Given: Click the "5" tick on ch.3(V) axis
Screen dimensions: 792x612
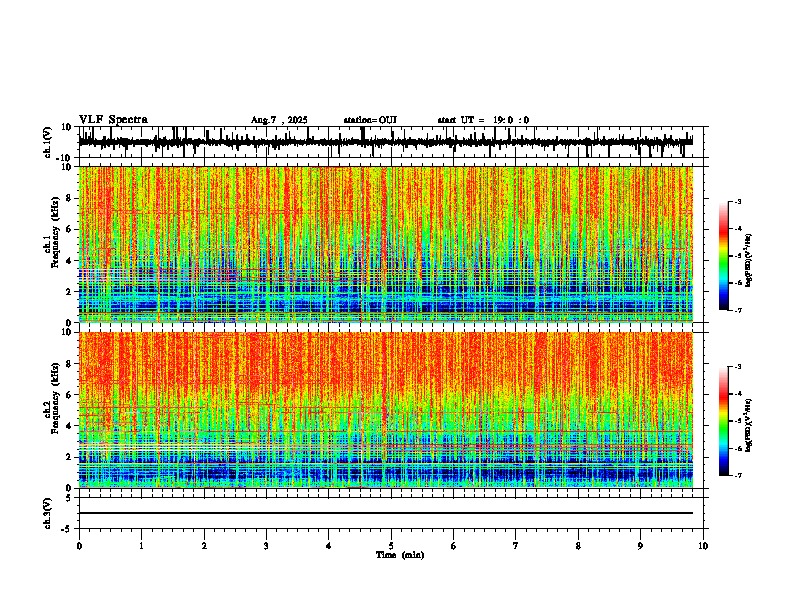Looking at the screenshot, I should click(x=69, y=497).
